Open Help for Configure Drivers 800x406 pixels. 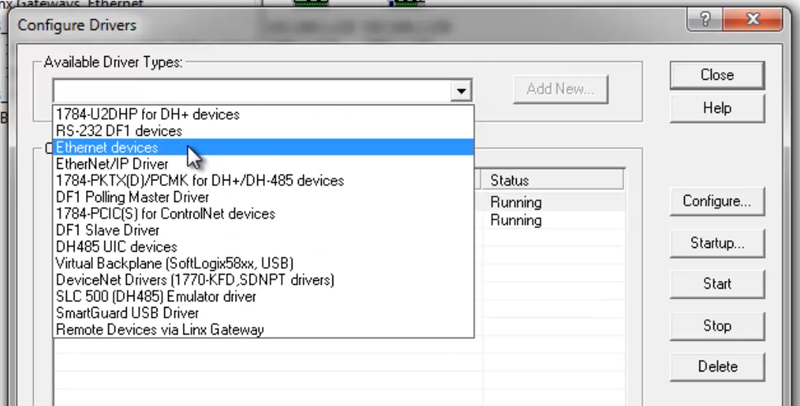[x=717, y=108]
